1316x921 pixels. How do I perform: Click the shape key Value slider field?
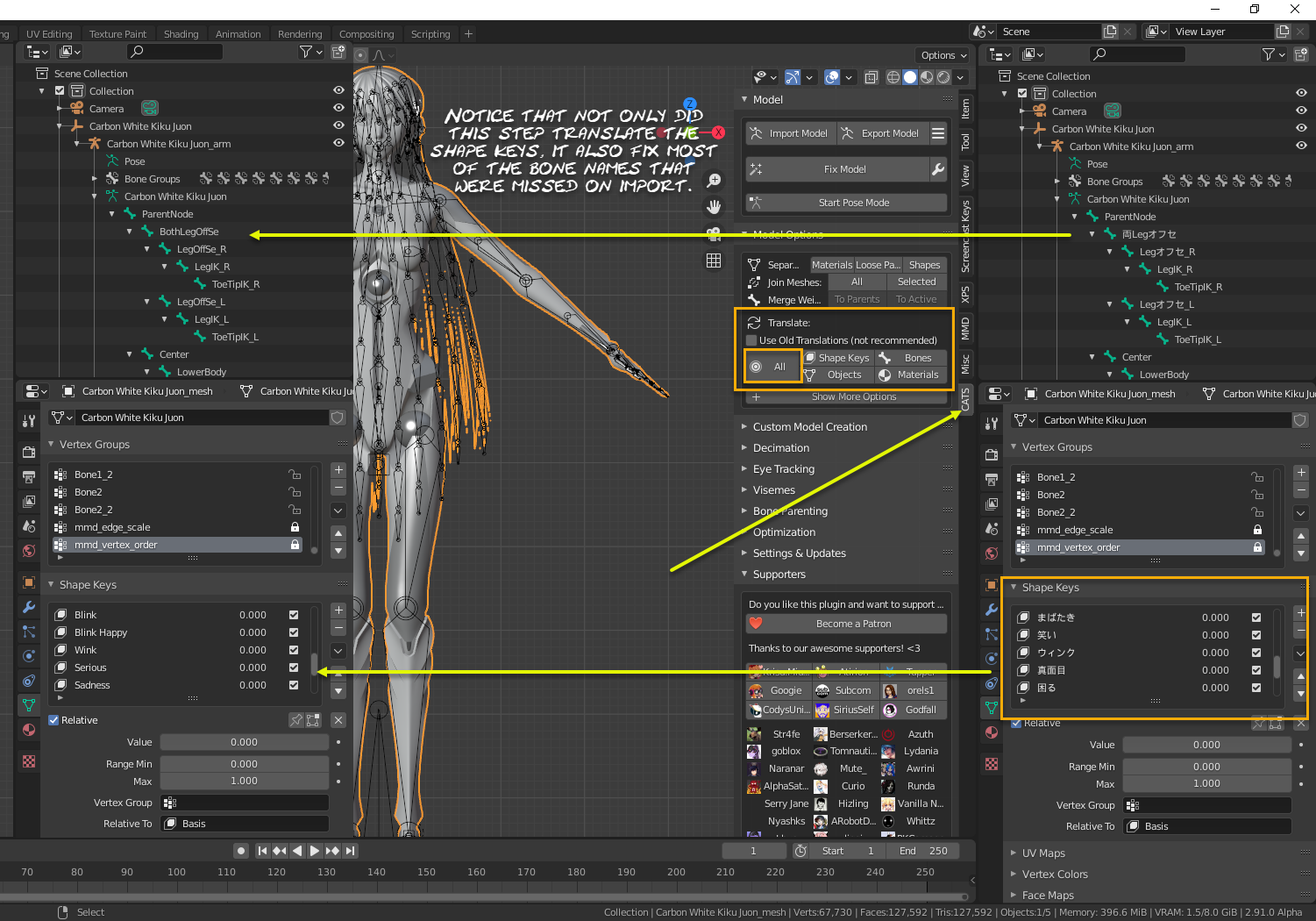[x=244, y=742]
